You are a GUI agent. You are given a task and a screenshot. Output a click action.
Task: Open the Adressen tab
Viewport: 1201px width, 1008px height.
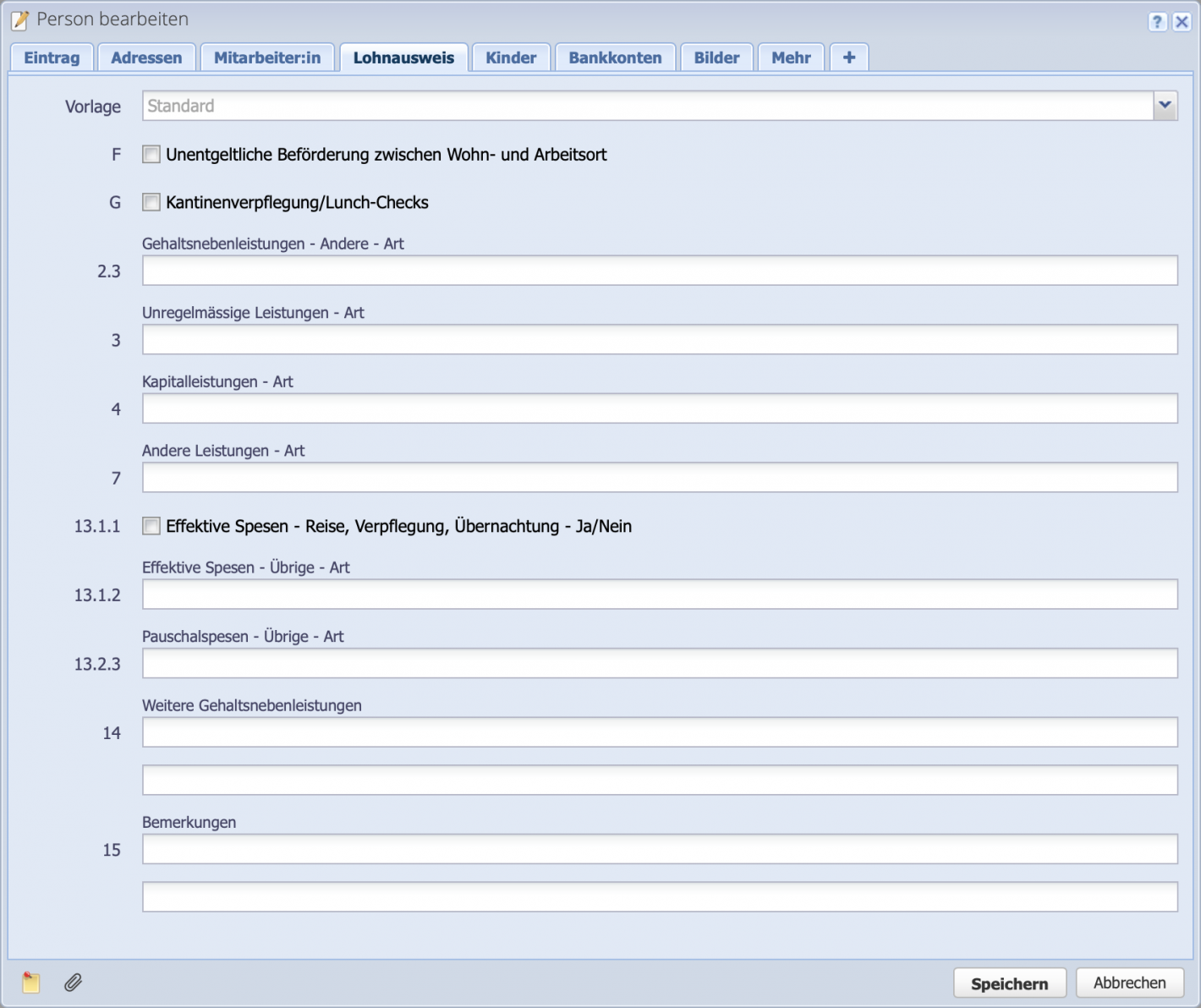145,57
